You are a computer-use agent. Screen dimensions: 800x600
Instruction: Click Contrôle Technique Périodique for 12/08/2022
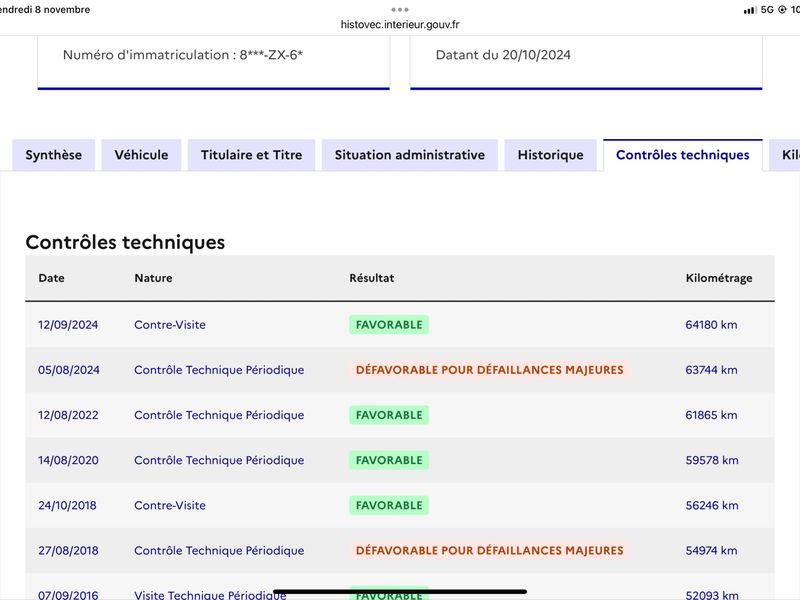(x=219, y=415)
